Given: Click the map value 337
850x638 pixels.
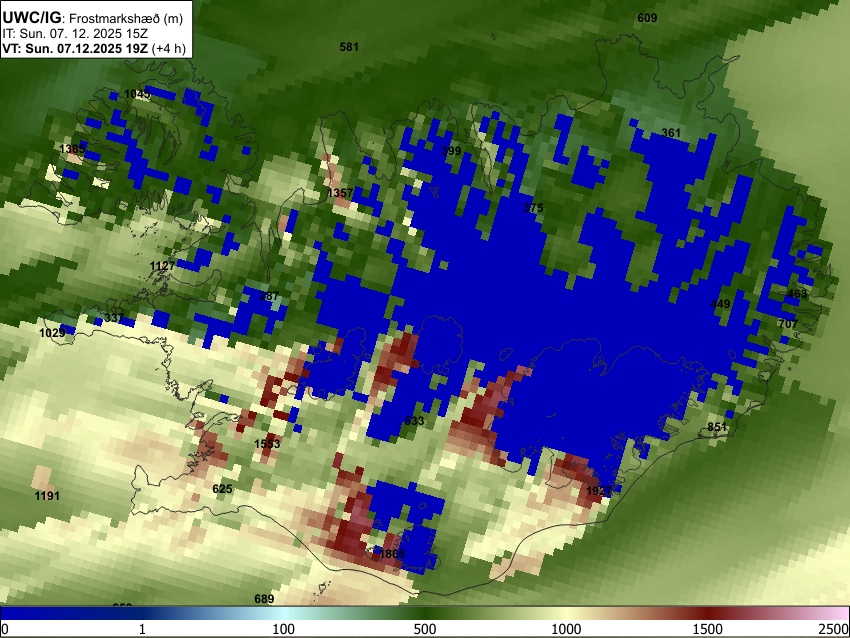Looking at the screenshot, I should (x=114, y=318).
